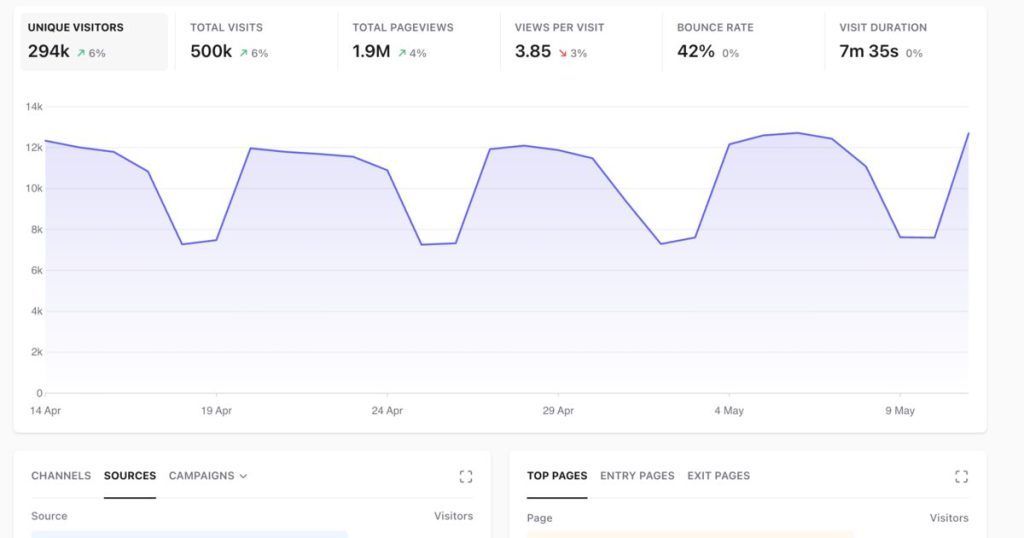The width and height of the screenshot is (1024, 538).
Task: Select the Total Pageviews metric card
Action: pos(419,41)
